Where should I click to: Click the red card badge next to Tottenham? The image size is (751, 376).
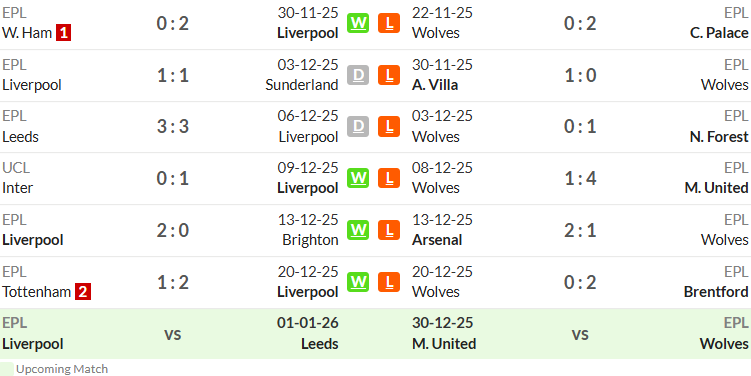coord(82,292)
